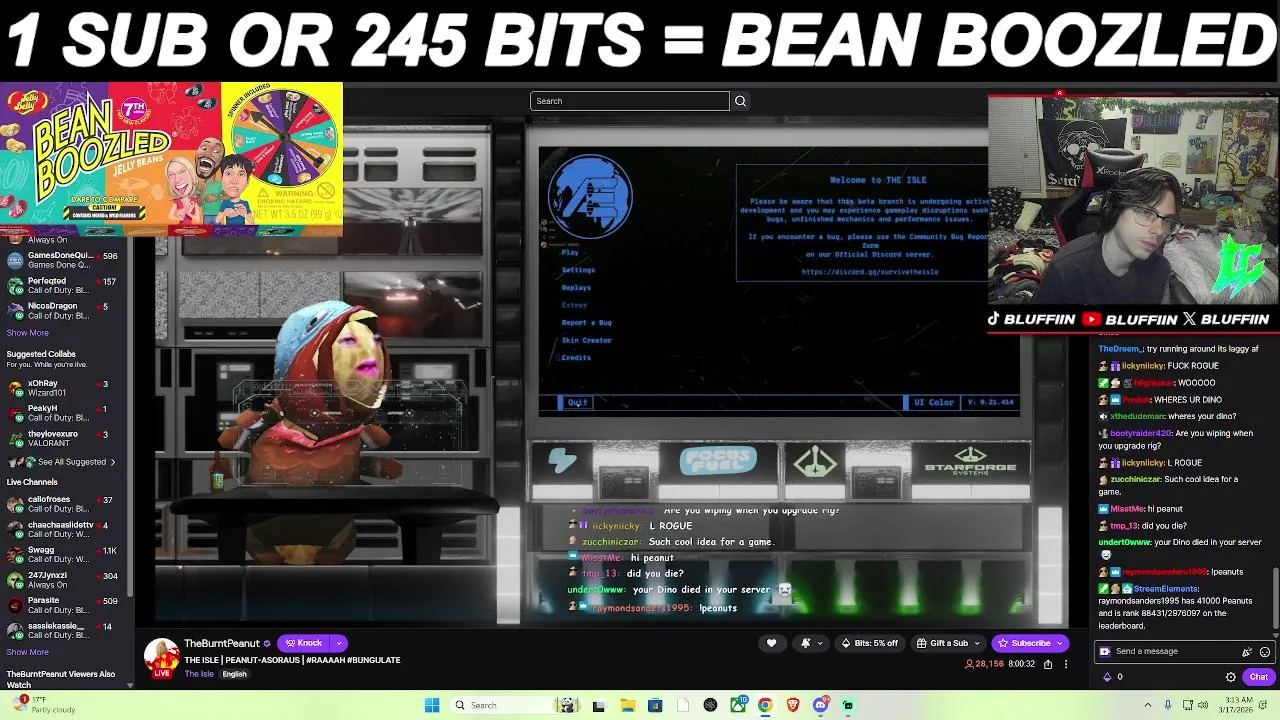Open theylovexuro VALORANT channel
The width and height of the screenshot is (1280, 720).
coord(62,439)
